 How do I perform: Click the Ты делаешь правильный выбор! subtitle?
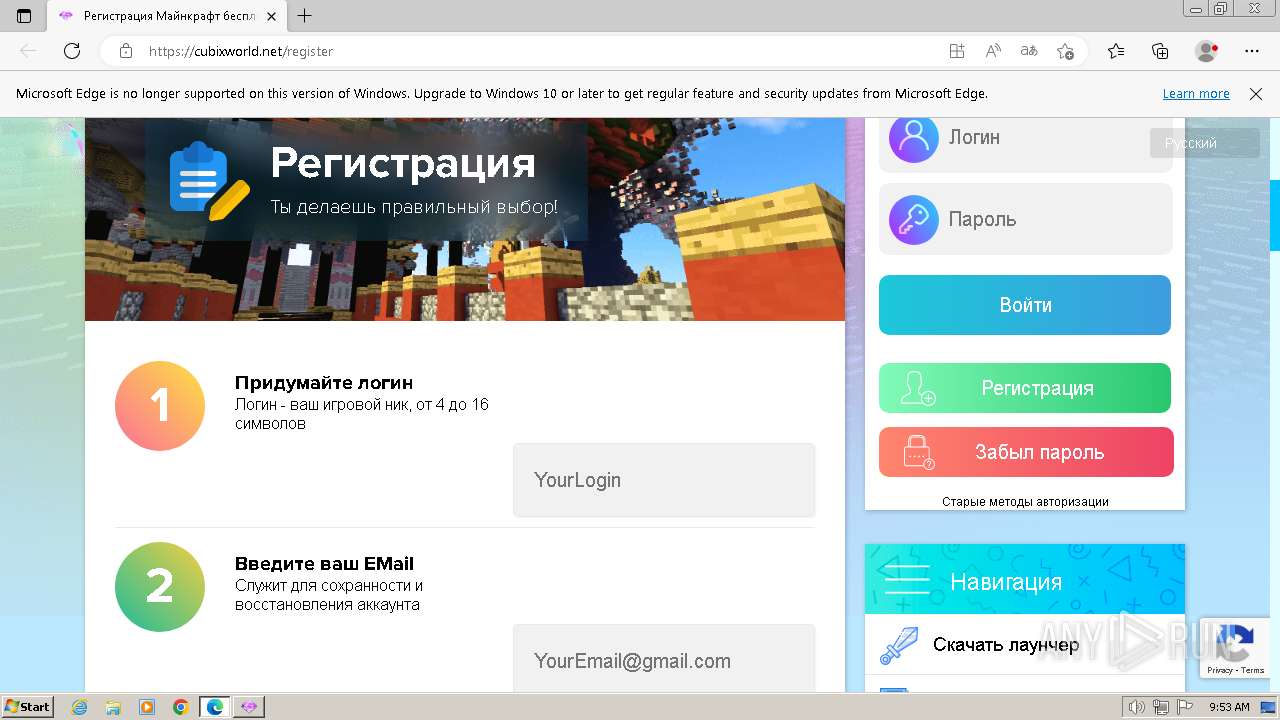coord(414,207)
